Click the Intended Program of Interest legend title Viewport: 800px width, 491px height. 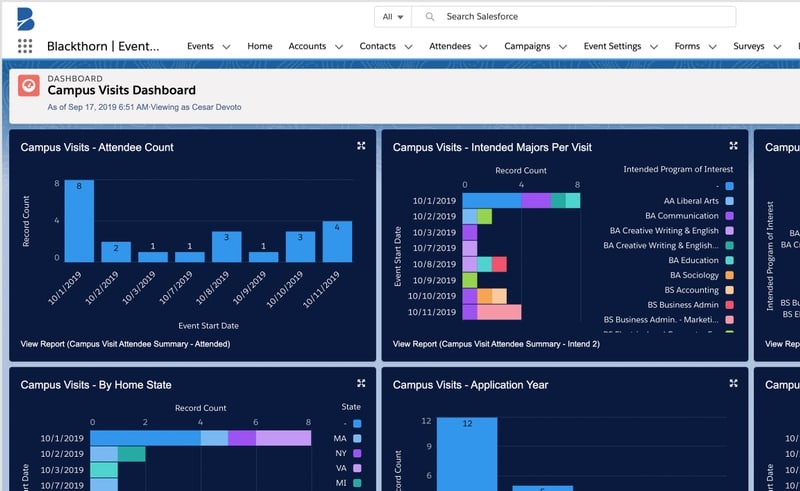(678, 169)
